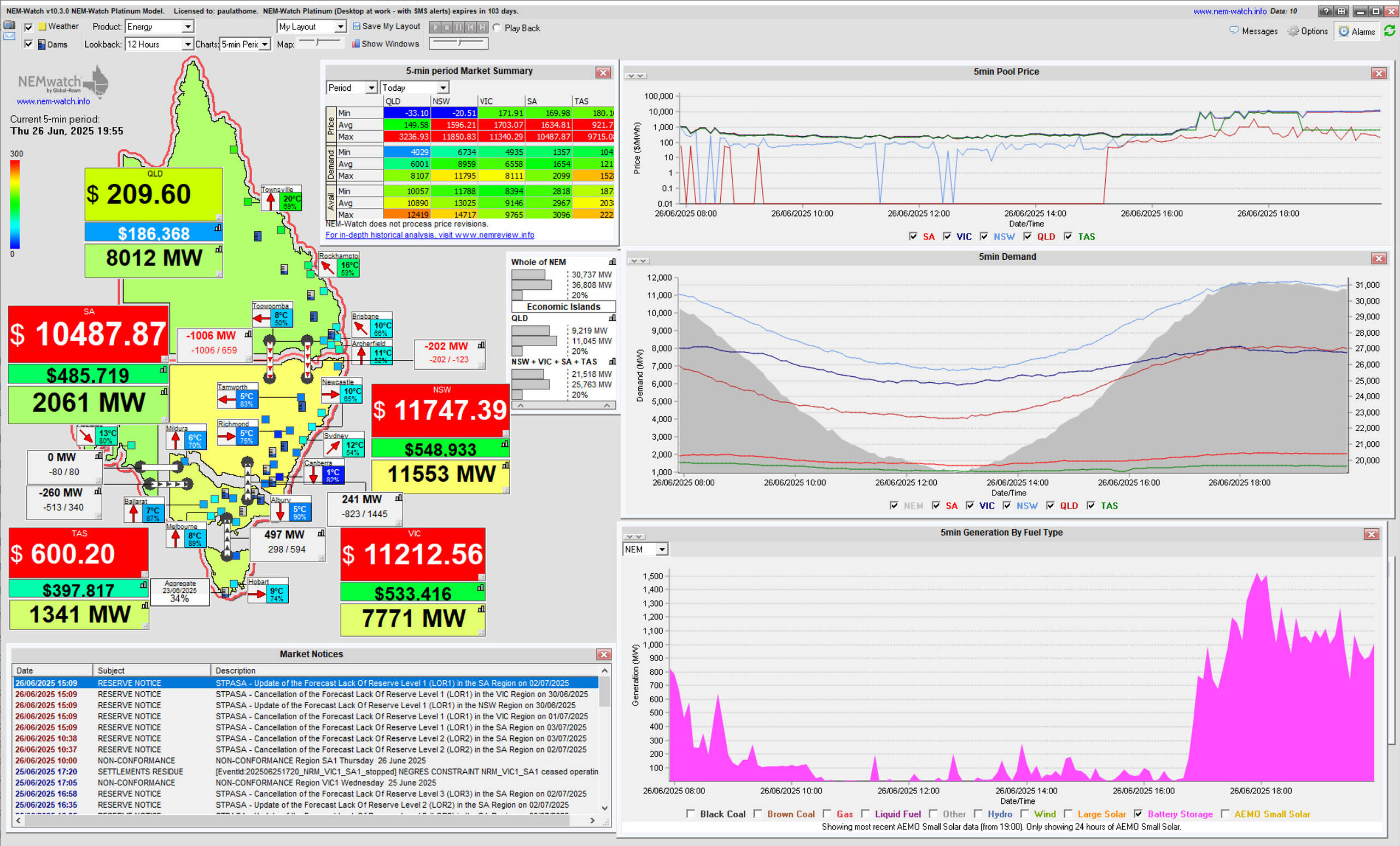1400x846 pixels.
Task: Uncheck SA in the 5min Pool Price legend
Action: click(913, 236)
